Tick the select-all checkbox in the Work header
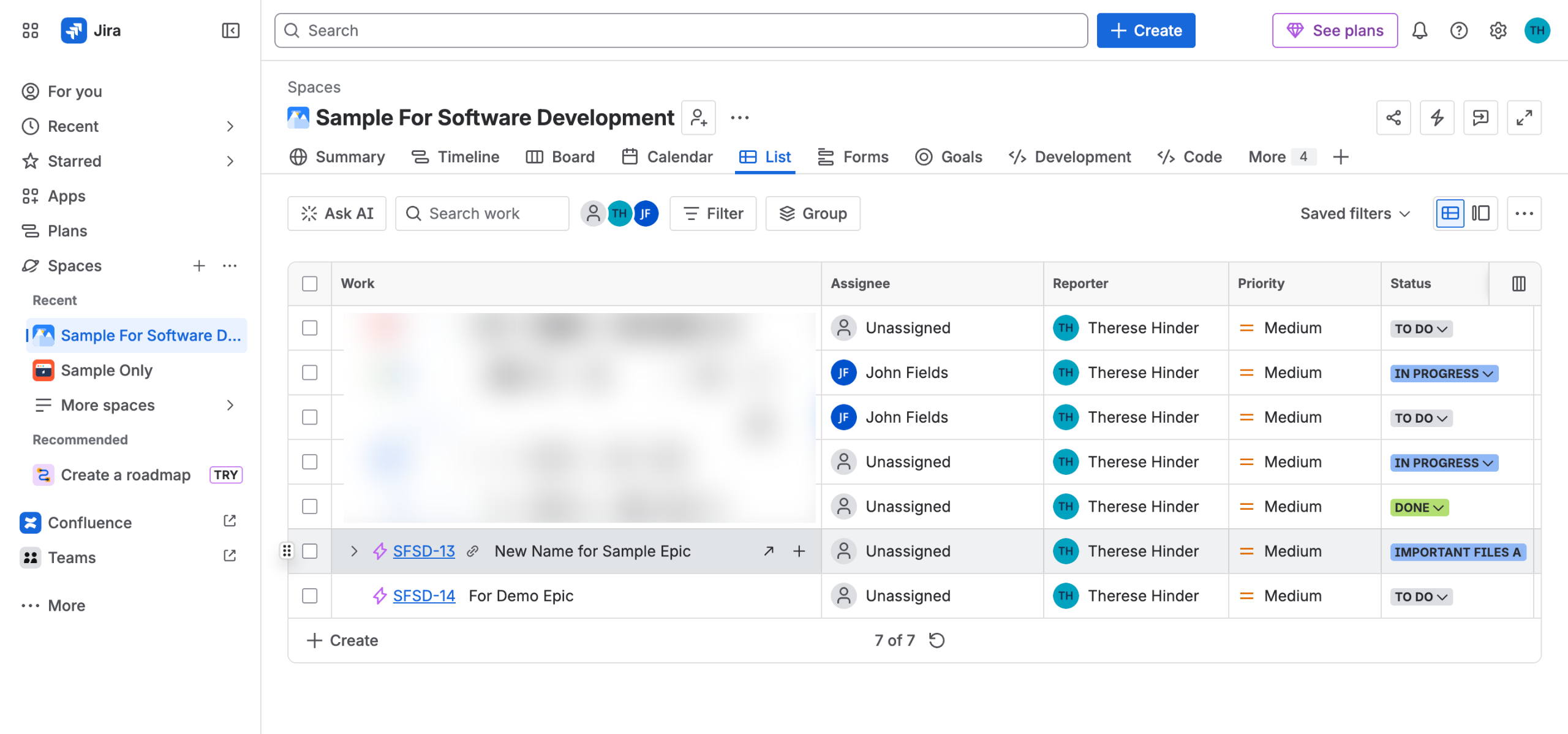1568x734 pixels. [310, 284]
